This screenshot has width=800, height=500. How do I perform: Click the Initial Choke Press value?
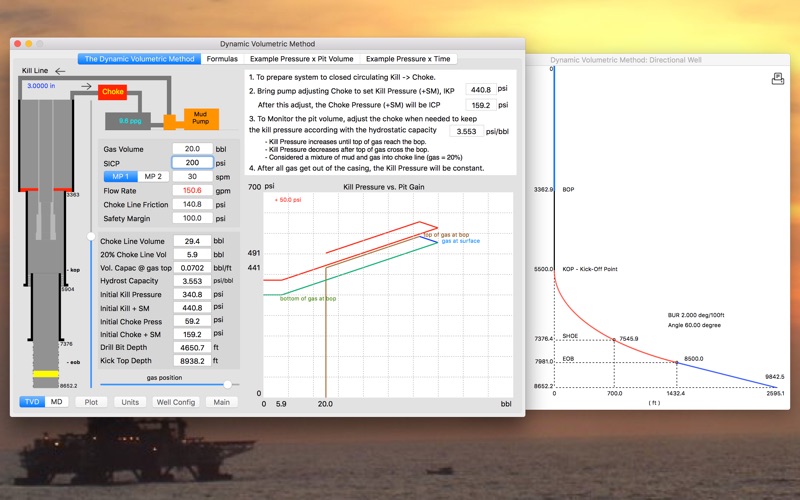click(x=192, y=321)
